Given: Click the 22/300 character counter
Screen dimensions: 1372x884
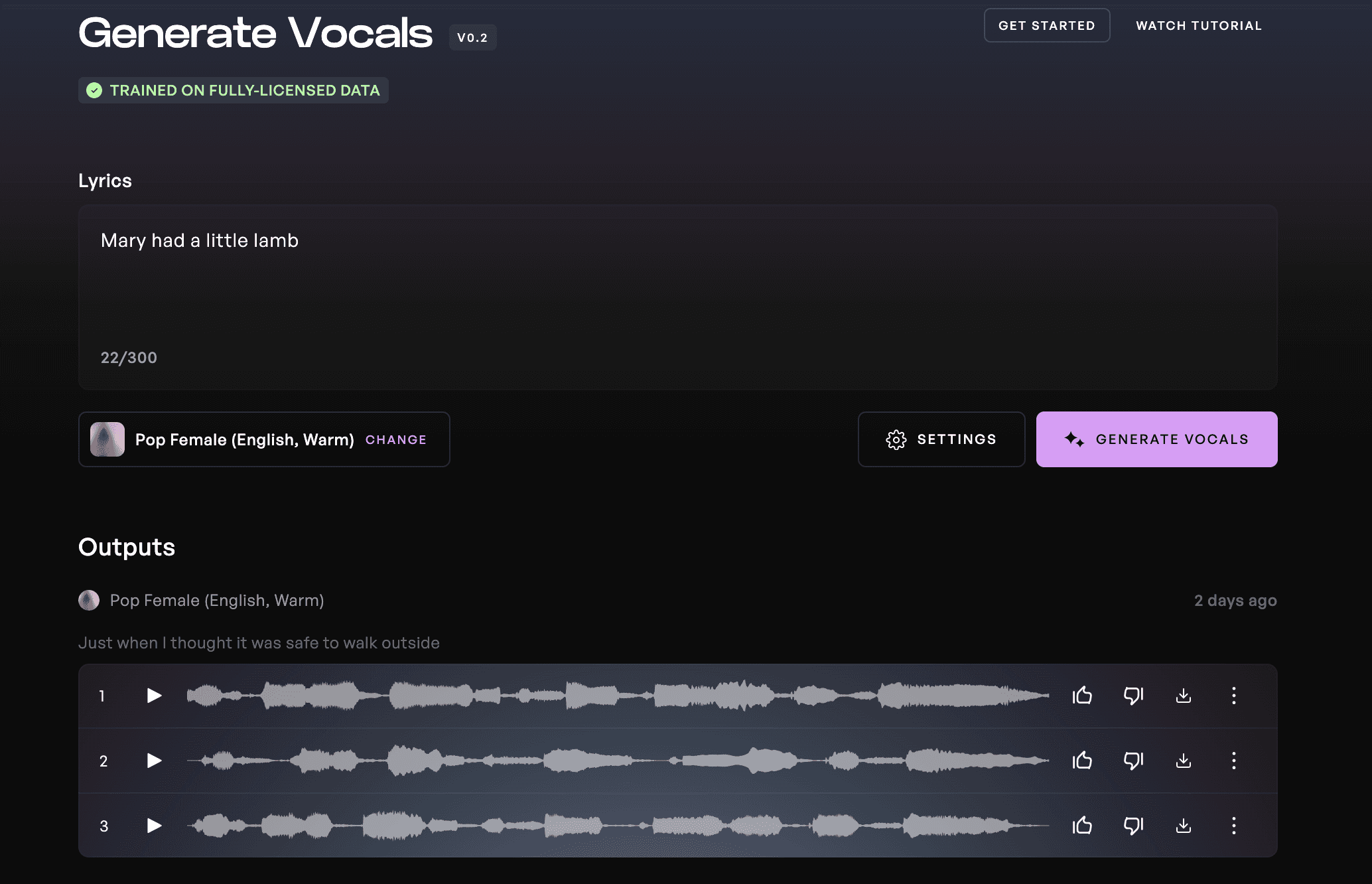Looking at the screenshot, I should [x=129, y=358].
